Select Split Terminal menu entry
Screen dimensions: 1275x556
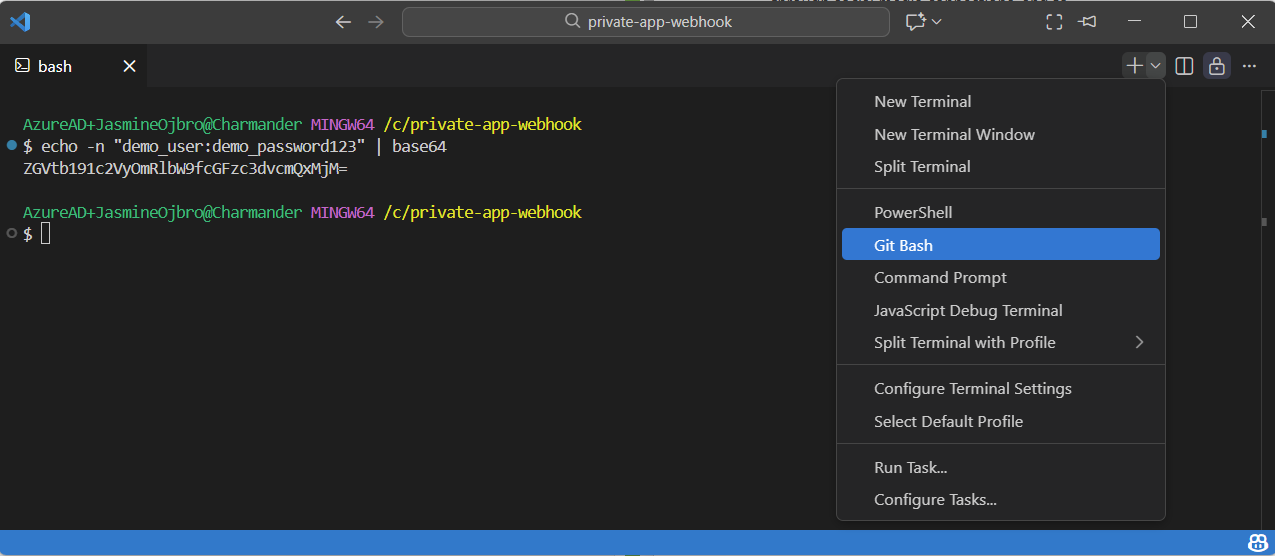point(1001,166)
